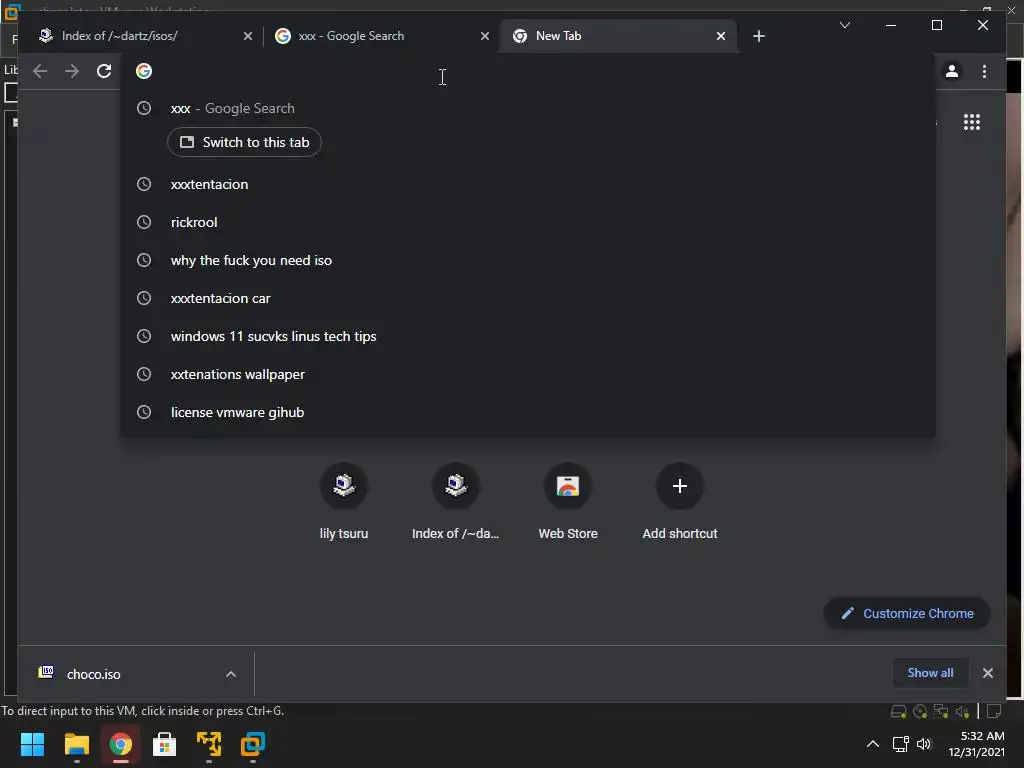Click VMware sound card status icon
Screen dimensions: 1024x768
(962, 712)
